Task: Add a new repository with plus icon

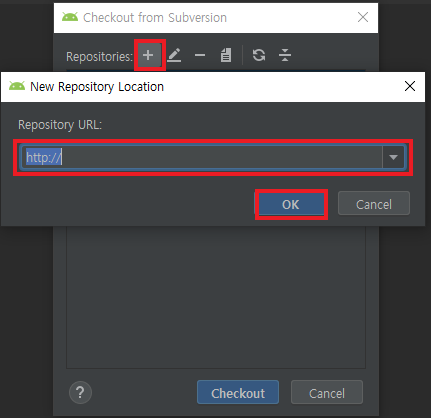Action: pos(148,55)
